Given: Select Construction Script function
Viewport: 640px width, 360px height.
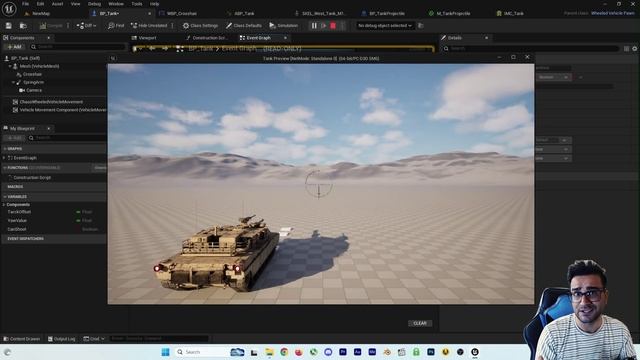Looking at the screenshot, I should (32, 178).
